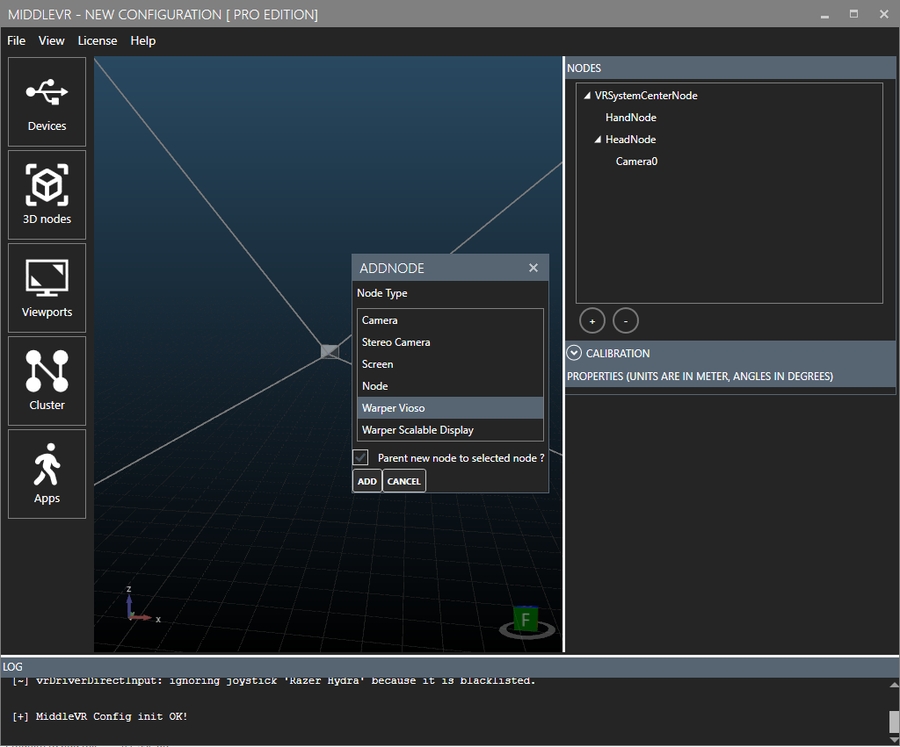
Task: Expand the Calibration section
Action: 574,353
